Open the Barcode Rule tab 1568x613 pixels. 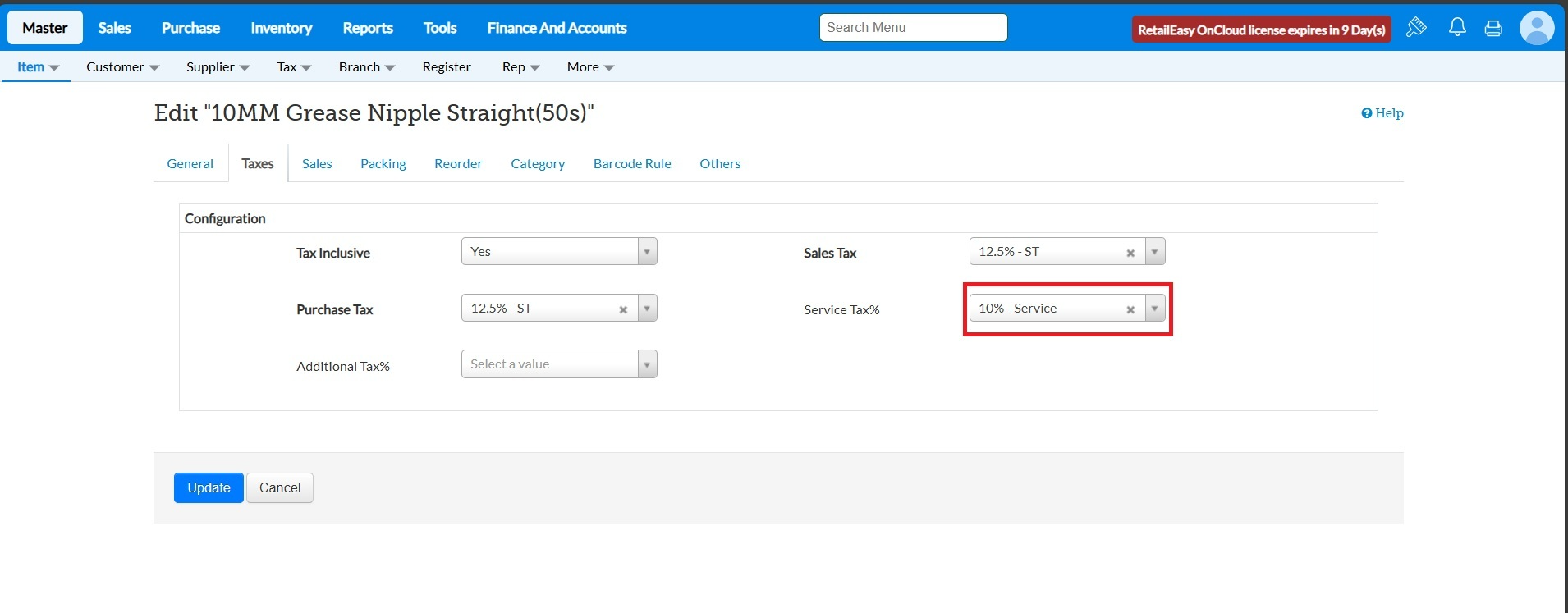point(632,164)
